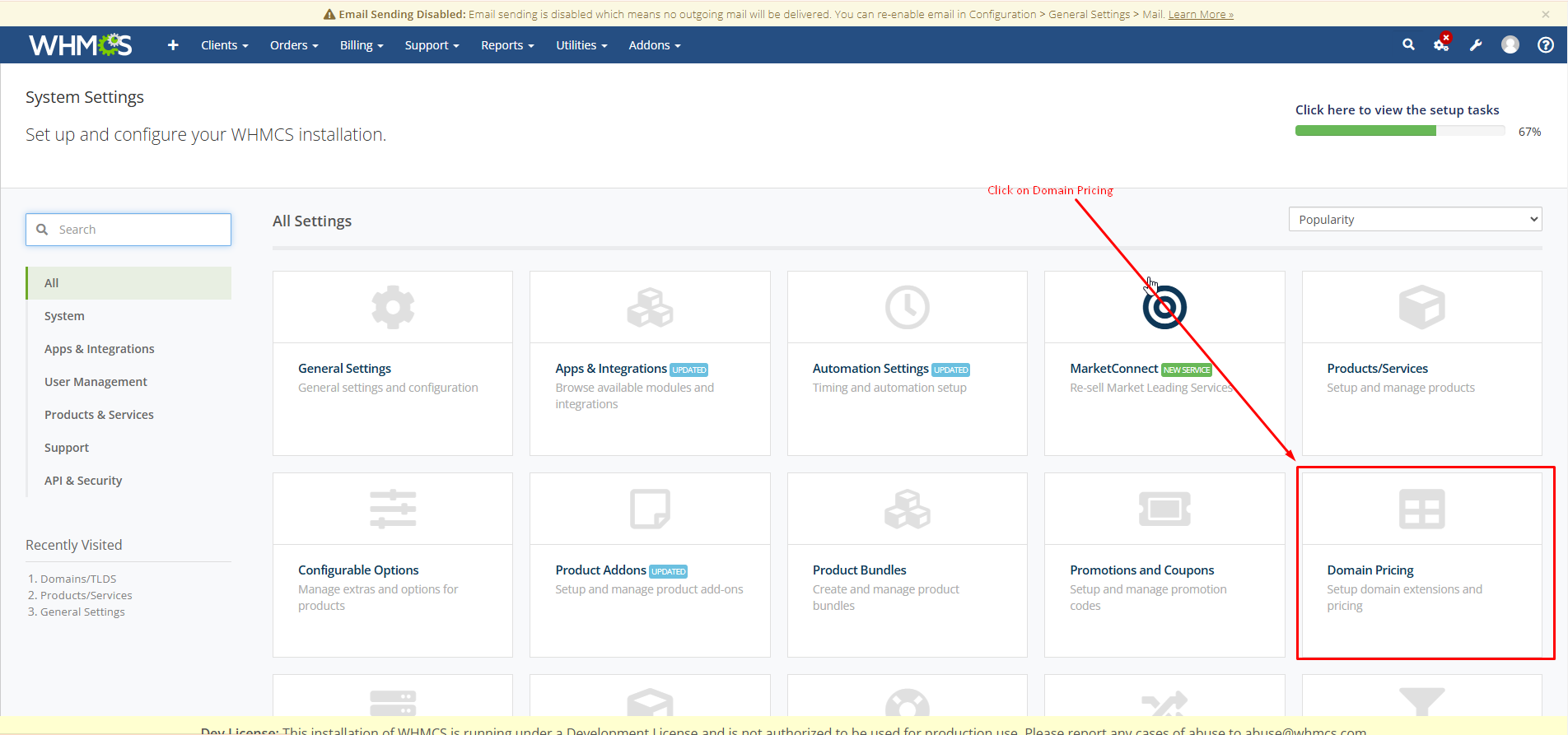Click the MarketConnect target icon
Image resolution: width=1568 pixels, height=735 pixels.
pos(1164,308)
